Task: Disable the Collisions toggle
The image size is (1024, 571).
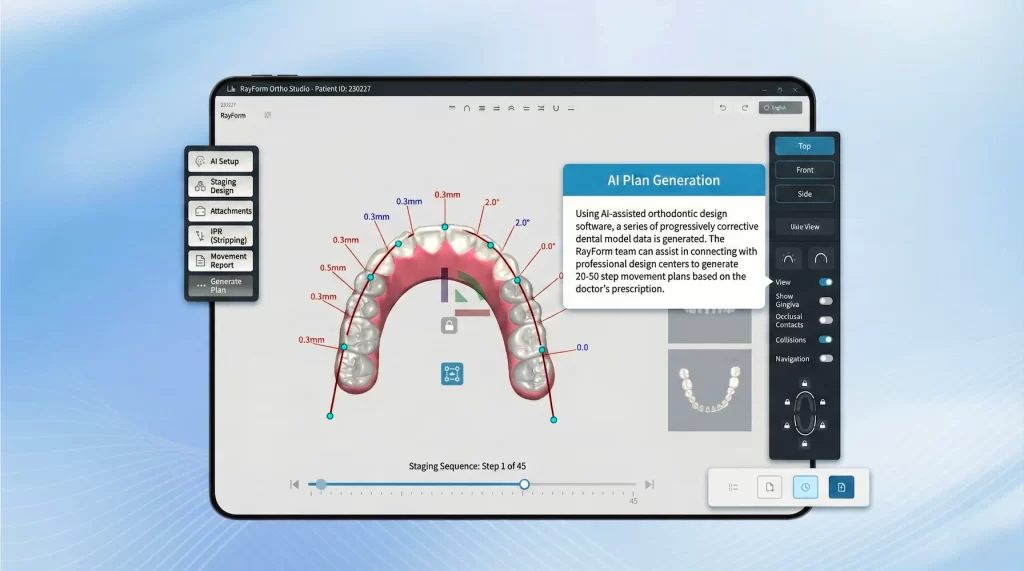Action: (825, 340)
